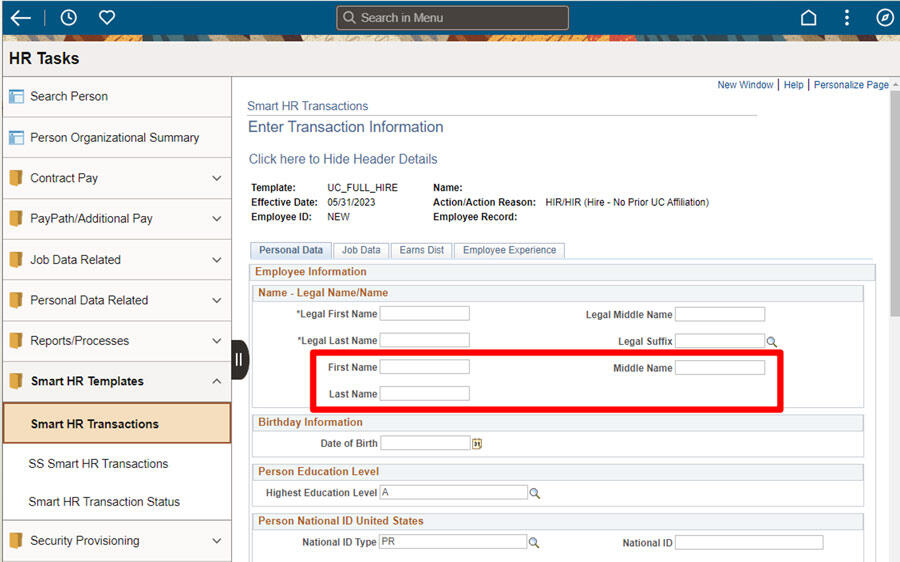This screenshot has width=900, height=562.
Task: Click the First Name field
Action: click(x=425, y=367)
